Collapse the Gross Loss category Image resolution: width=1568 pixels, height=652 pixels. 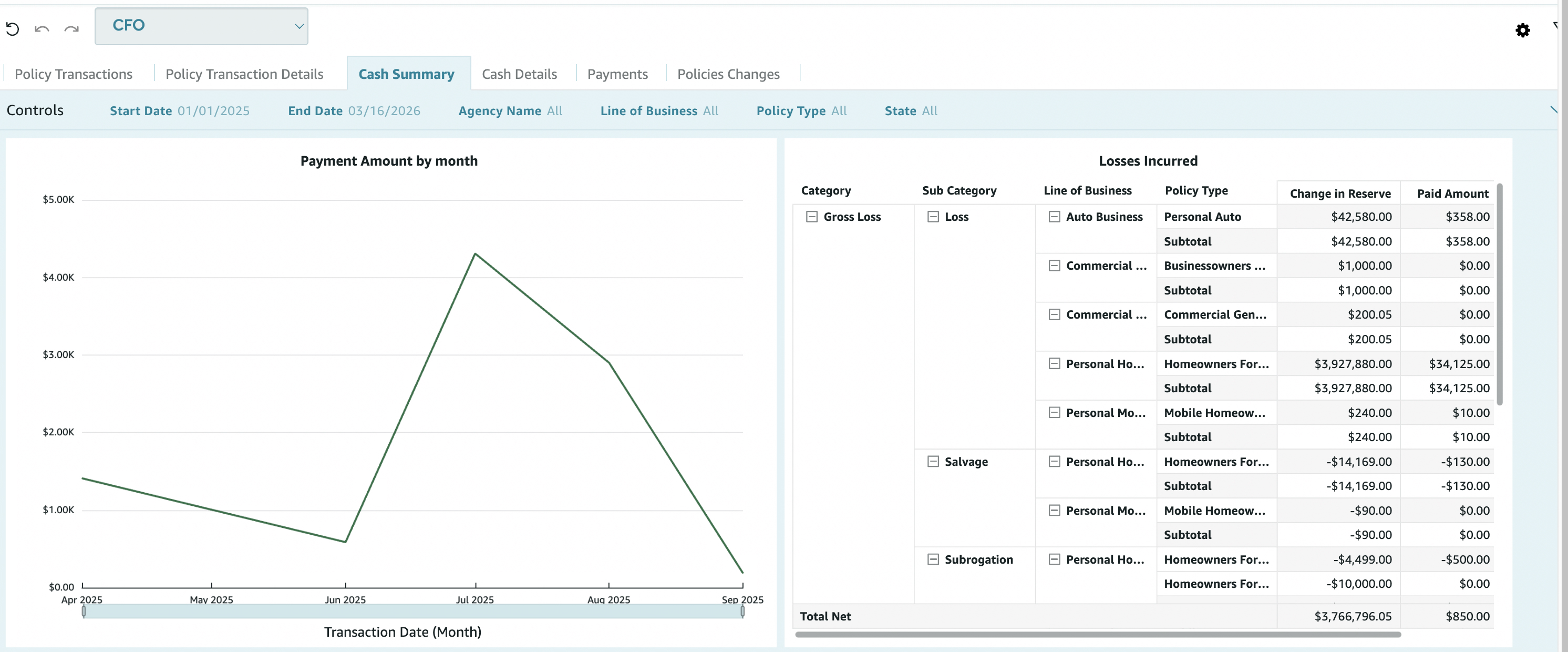tap(811, 217)
